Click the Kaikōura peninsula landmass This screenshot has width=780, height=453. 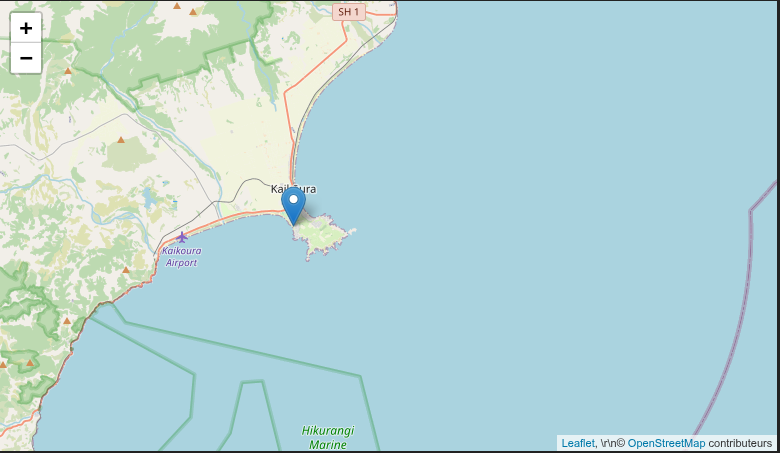point(322,234)
